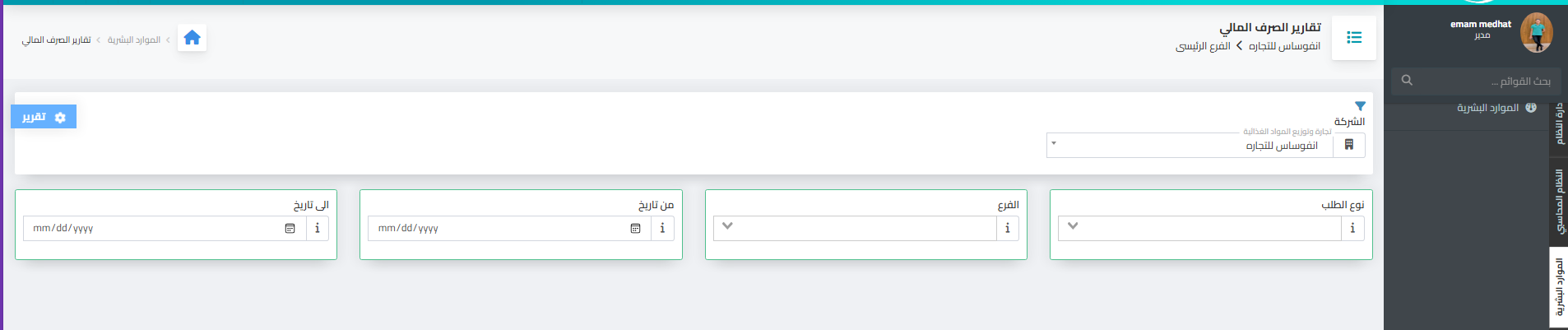Open calendar picker for من تاريخ
This screenshot has height=330, width=1568.
635,228
